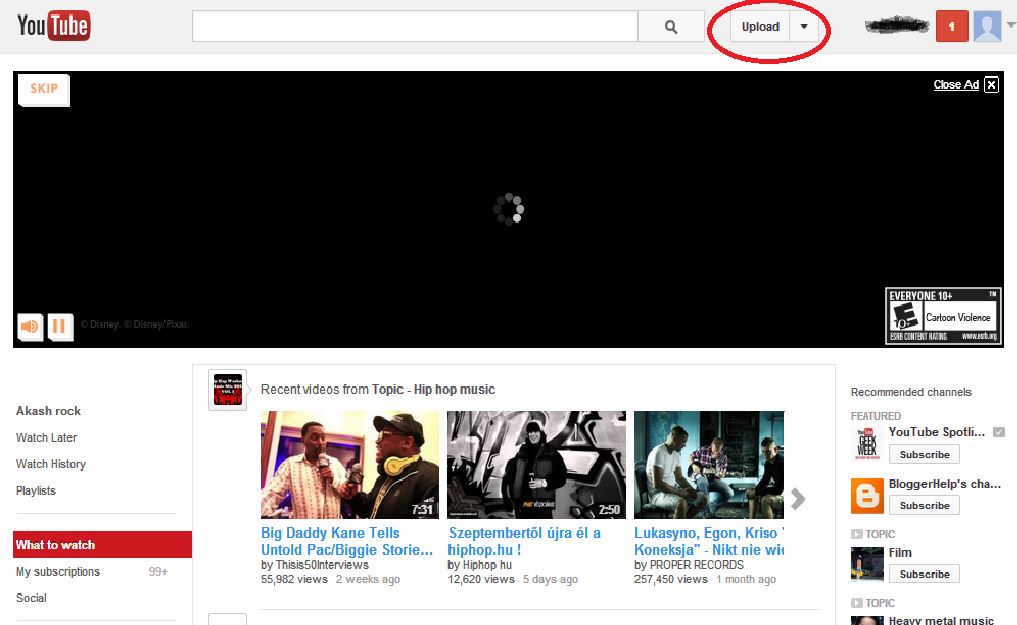Click the Film topic channel icon
The width and height of the screenshot is (1017, 625).
click(x=866, y=563)
